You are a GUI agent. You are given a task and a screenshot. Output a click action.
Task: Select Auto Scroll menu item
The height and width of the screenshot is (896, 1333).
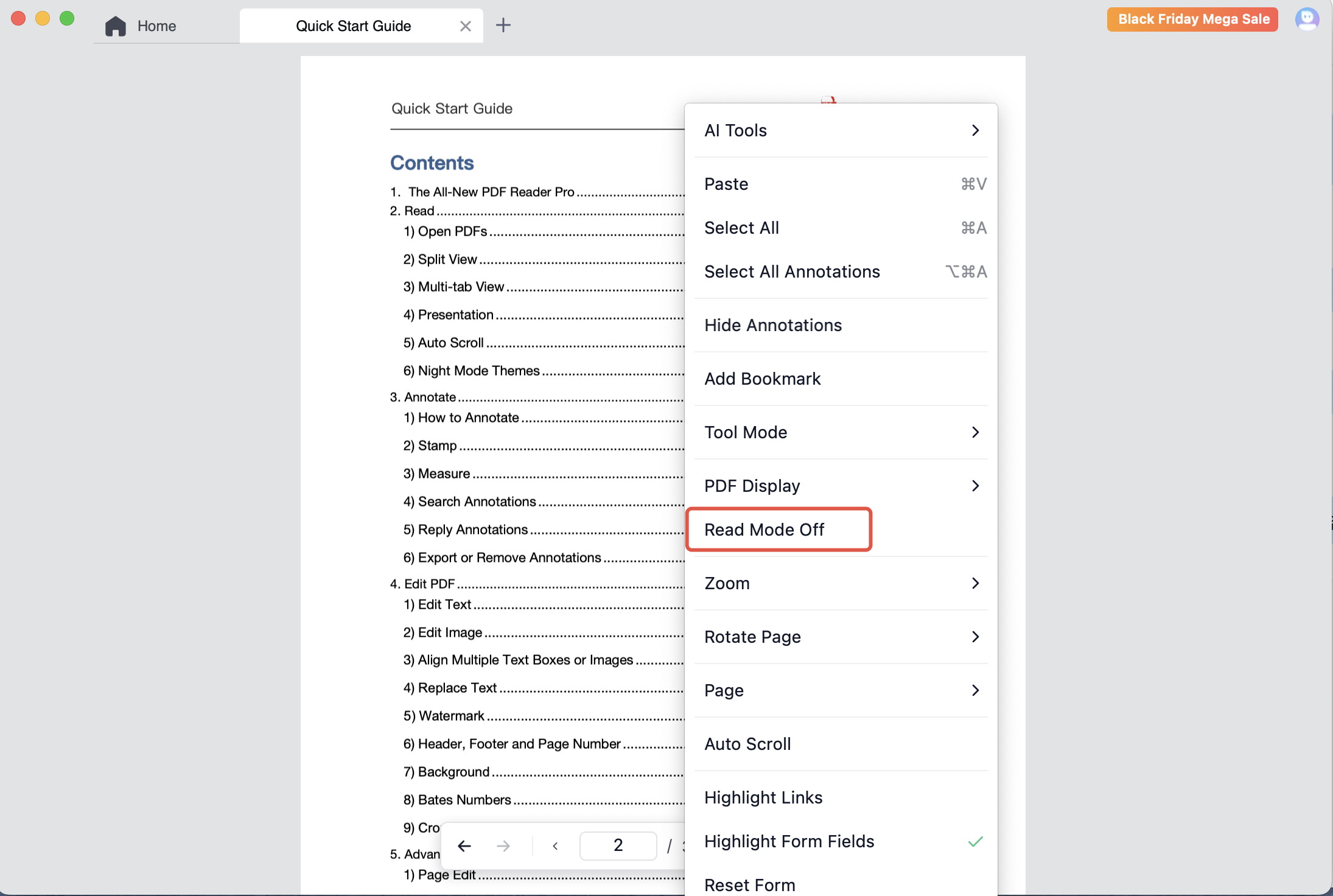click(747, 744)
